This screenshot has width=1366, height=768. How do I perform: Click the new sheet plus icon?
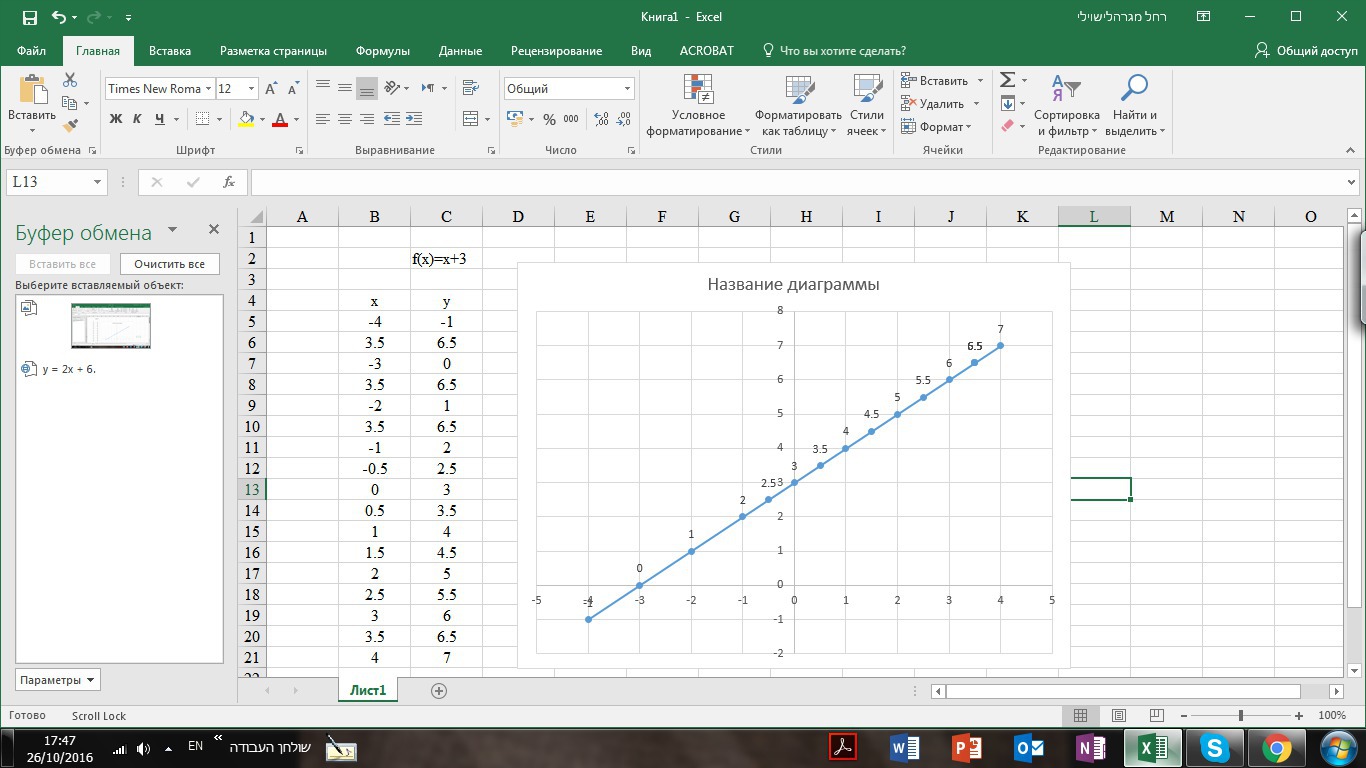pyautogui.click(x=438, y=691)
